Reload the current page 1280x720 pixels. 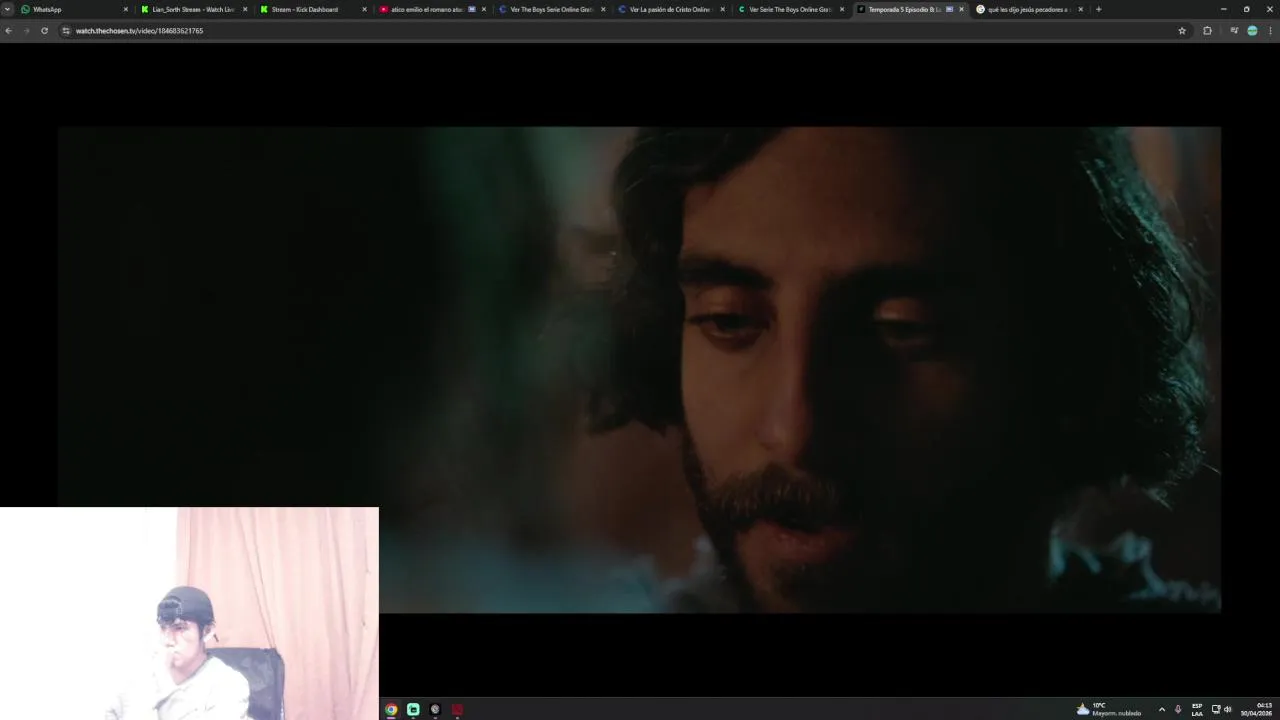[44, 31]
